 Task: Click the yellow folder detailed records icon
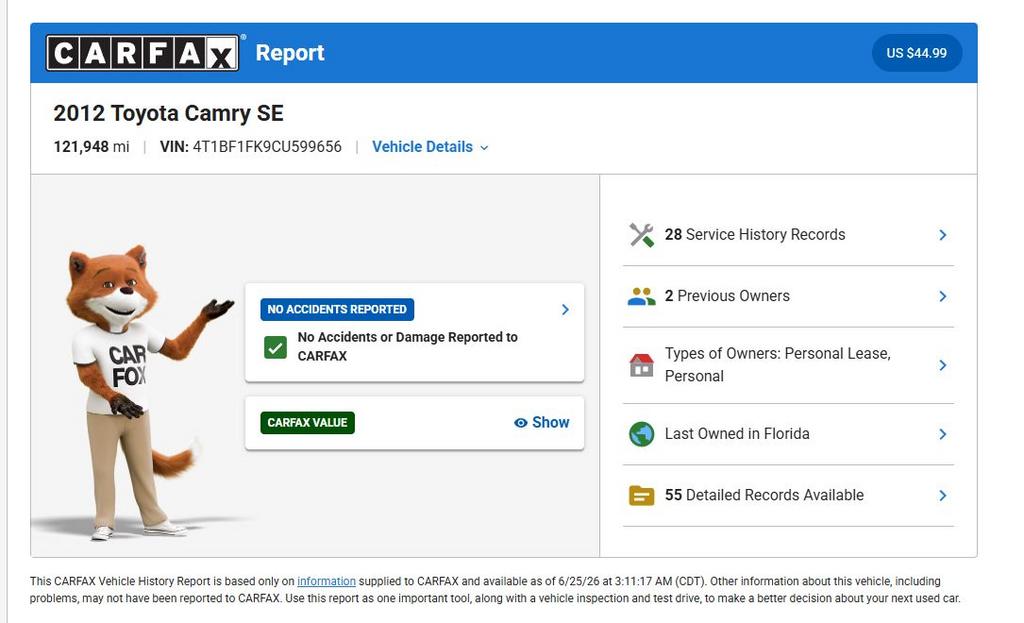coord(641,496)
